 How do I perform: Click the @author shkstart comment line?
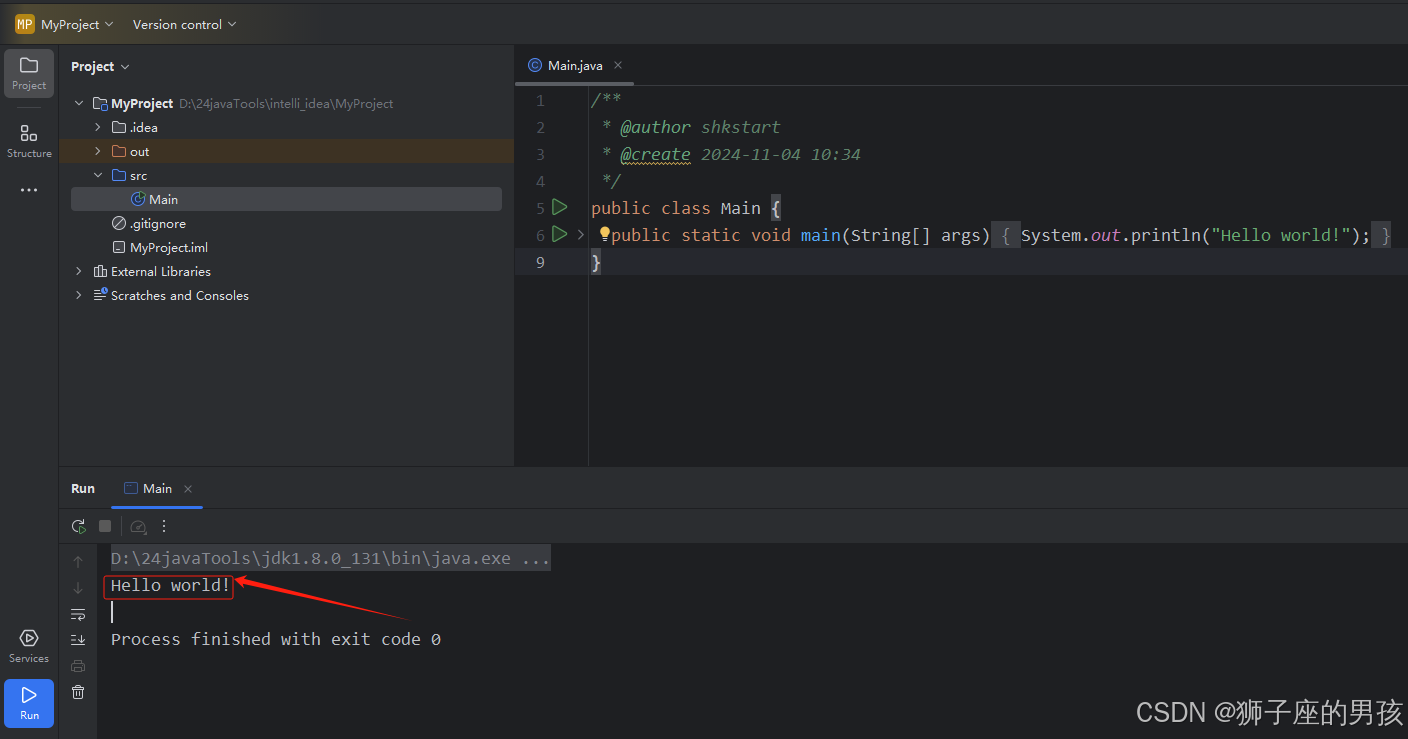(x=690, y=127)
